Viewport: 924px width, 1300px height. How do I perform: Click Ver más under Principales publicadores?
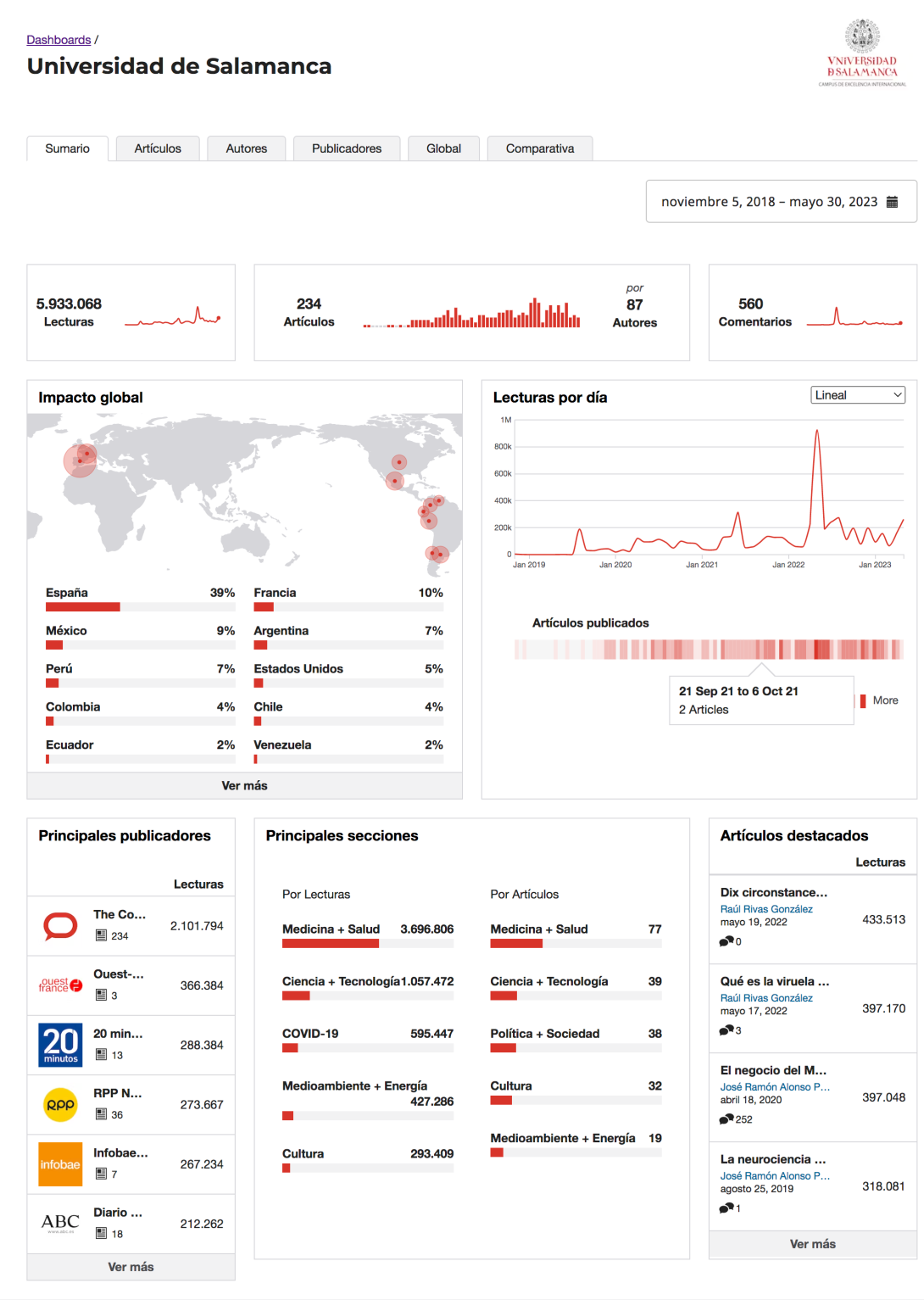(131, 1267)
